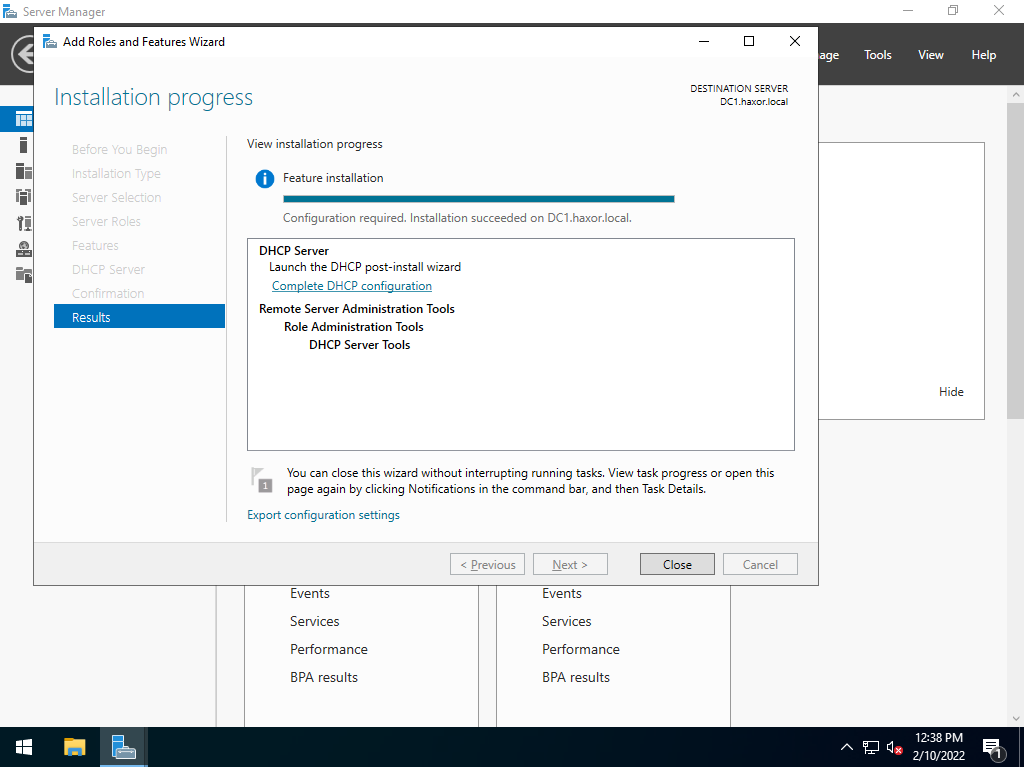Click 'DHCP Server Tools' text
Viewport: 1024px width, 767px height.
click(359, 345)
